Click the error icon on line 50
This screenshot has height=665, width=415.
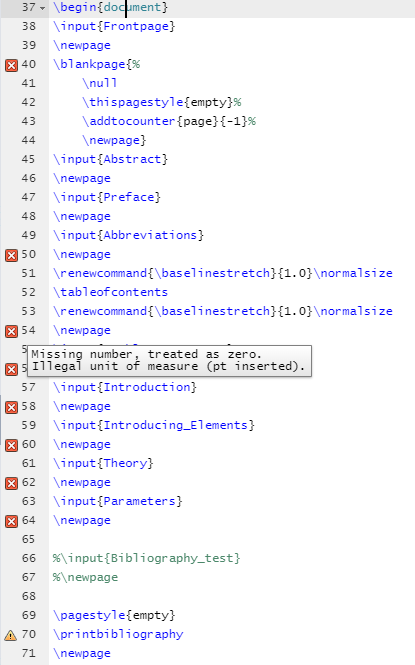11,255
